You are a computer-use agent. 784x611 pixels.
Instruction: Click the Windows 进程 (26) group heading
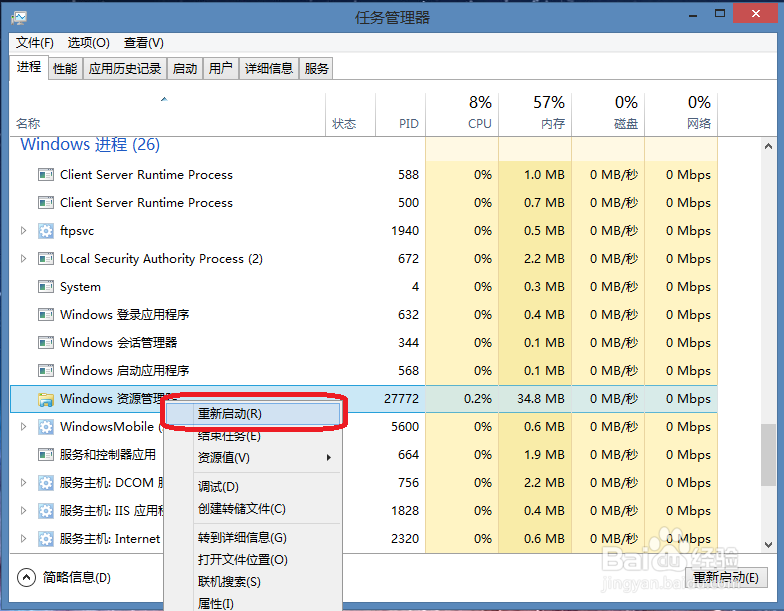(x=90, y=144)
